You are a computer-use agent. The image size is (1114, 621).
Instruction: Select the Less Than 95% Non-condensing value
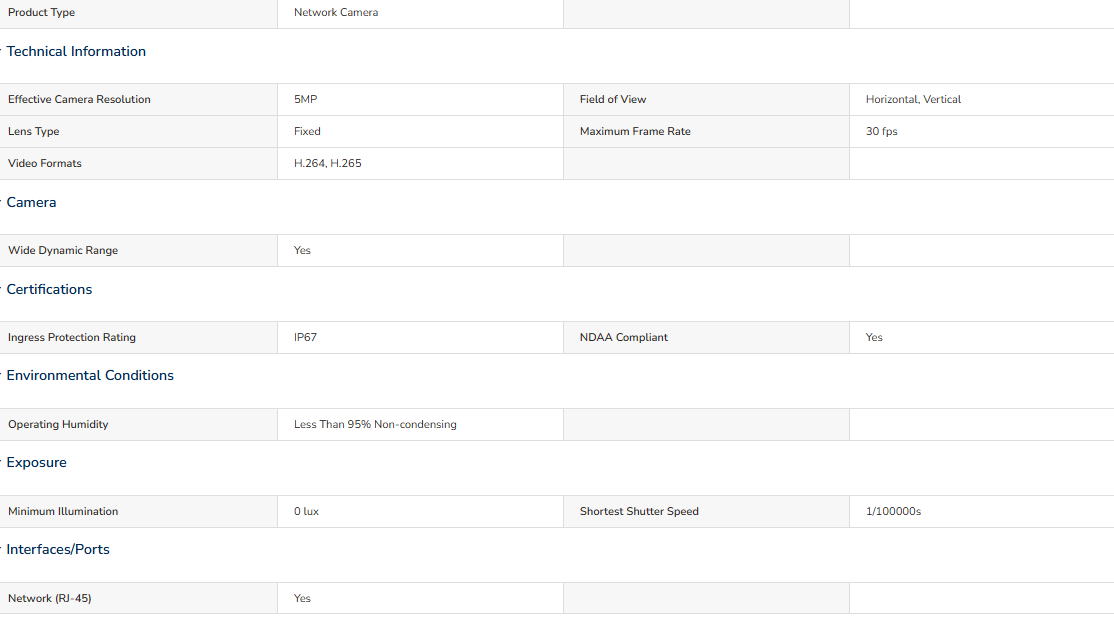[375, 424]
